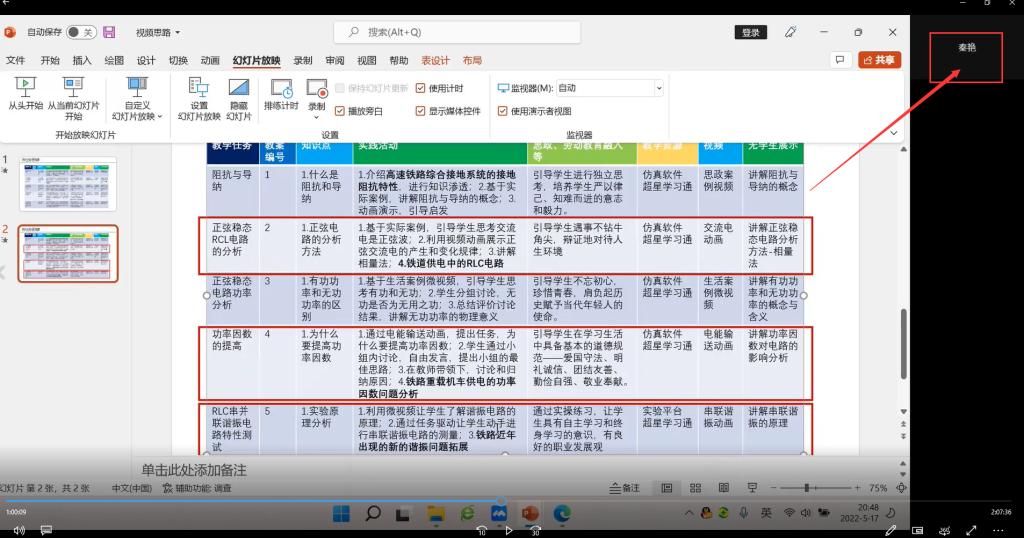Click the Hide Slide icon
Image resolution: width=1024 pixels, height=538 pixels.
[238, 87]
